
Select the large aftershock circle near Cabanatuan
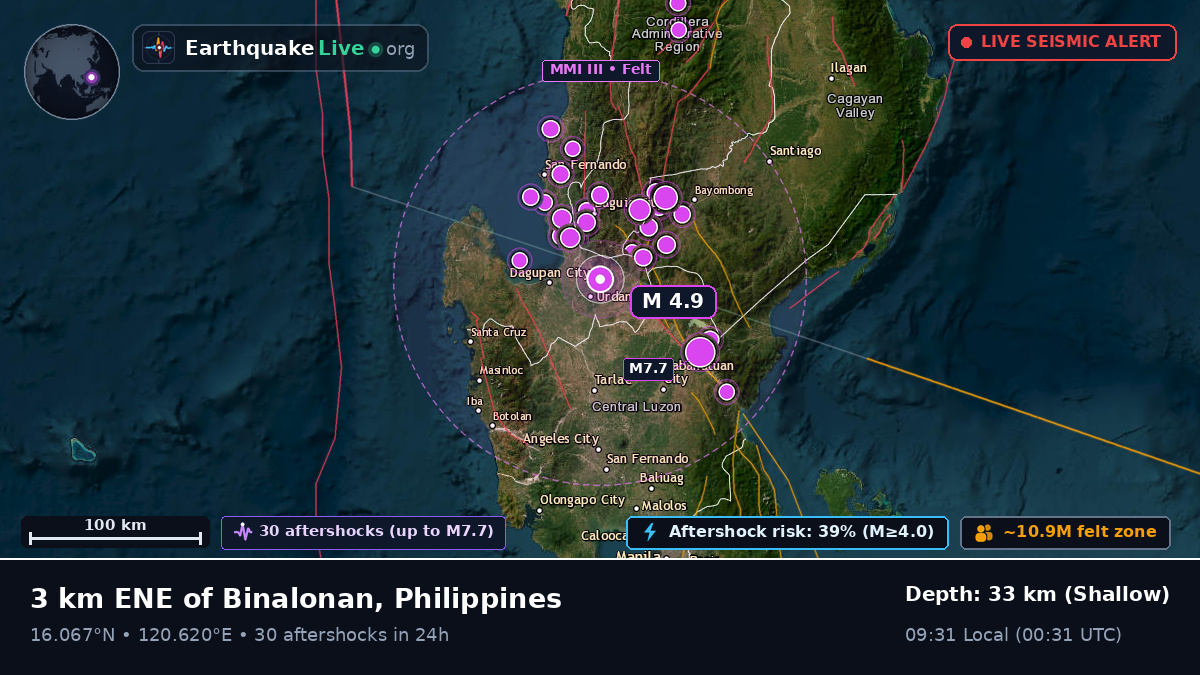(x=700, y=352)
